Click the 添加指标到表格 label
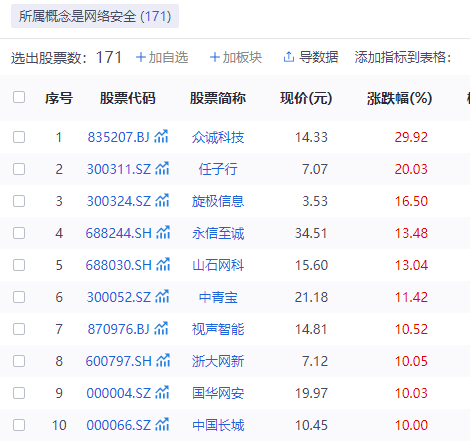 pyautogui.click(x=403, y=57)
